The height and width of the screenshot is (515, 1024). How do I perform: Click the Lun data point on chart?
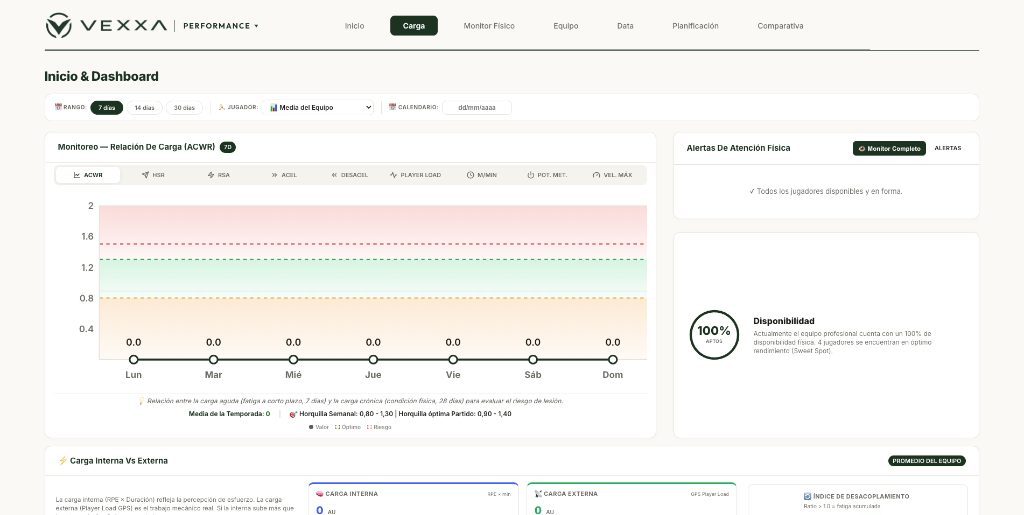(133, 360)
